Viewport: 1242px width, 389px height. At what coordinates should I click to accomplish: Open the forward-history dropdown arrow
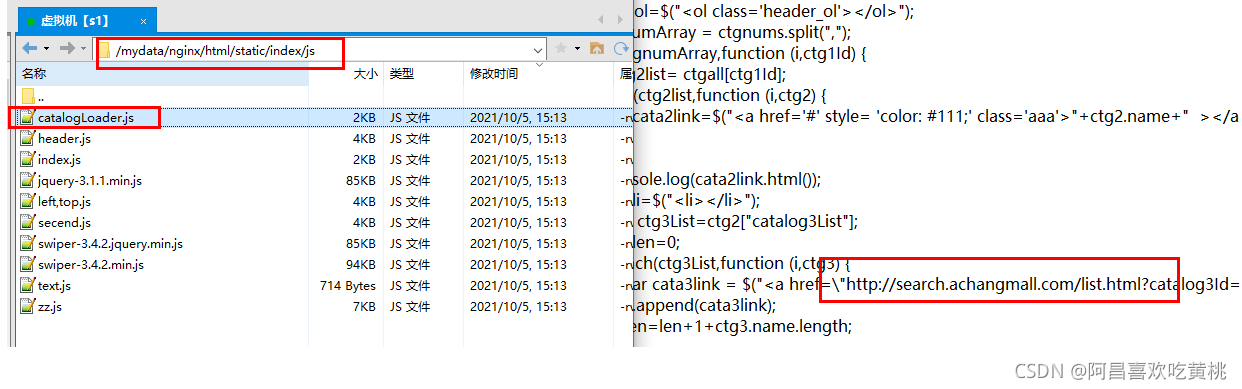point(83,48)
